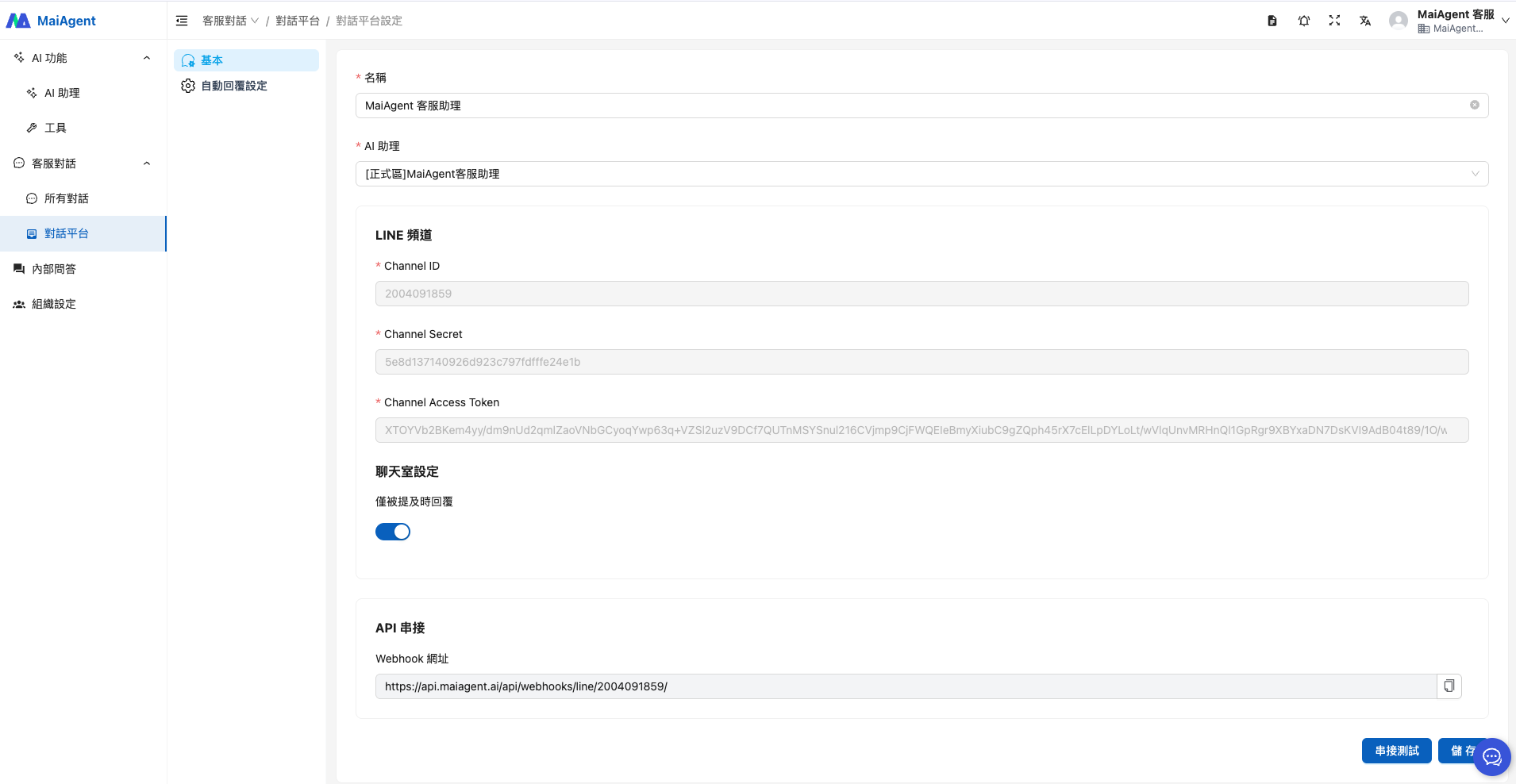This screenshot has height=784, width=1516.
Task: Toggle 僅被提及時回覆 switch off
Action: pyautogui.click(x=393, y=532)
